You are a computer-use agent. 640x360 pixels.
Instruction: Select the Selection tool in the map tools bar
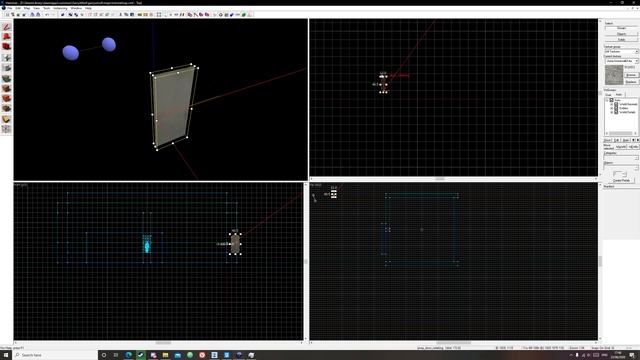6,27
